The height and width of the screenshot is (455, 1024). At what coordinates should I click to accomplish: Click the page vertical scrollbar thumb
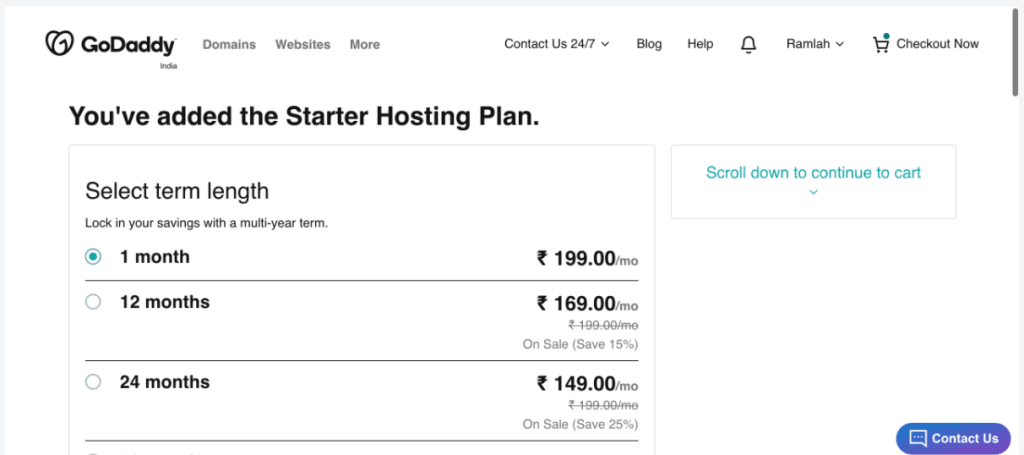tap(1016, 51)
